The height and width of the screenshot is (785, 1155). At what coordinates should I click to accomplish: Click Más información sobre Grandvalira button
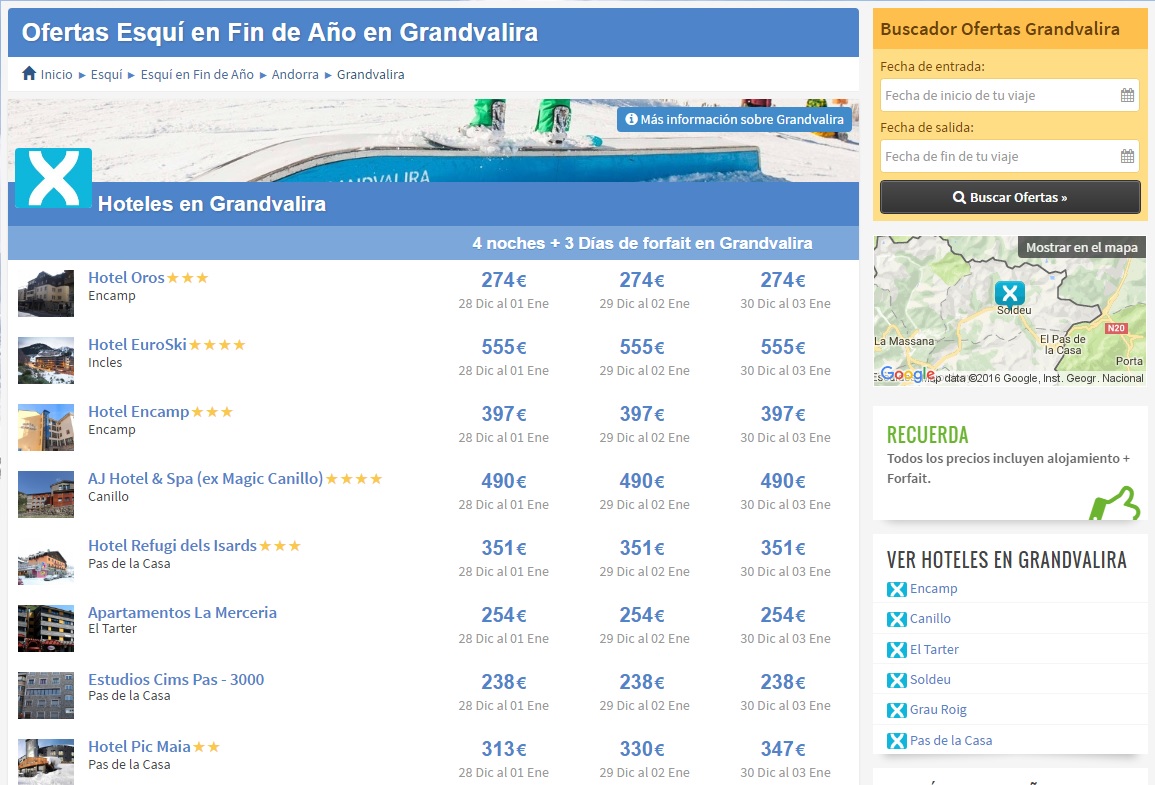[x=734, y=119]
